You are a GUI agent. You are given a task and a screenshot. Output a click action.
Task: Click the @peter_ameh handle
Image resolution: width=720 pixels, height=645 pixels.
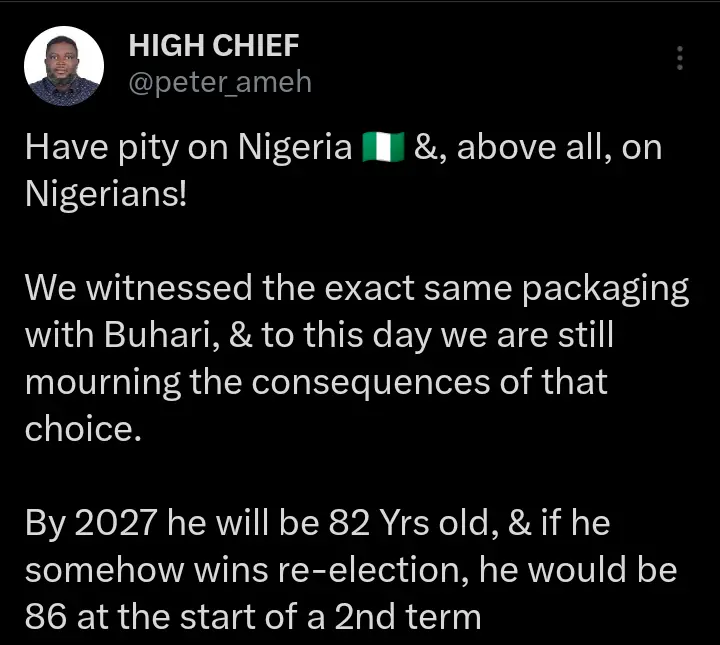[220, 83]
